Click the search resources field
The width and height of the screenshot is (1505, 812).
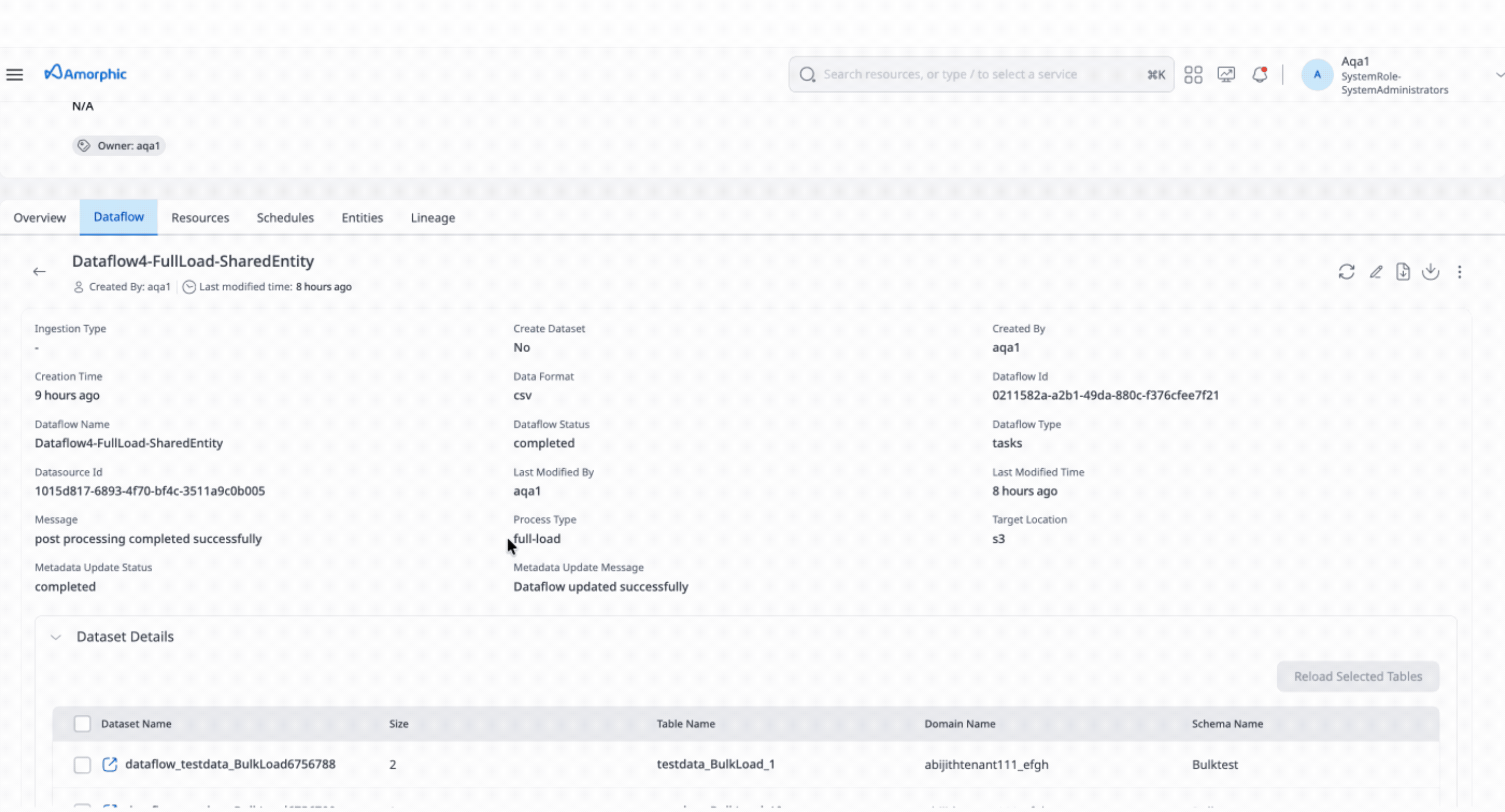(981, 74)
